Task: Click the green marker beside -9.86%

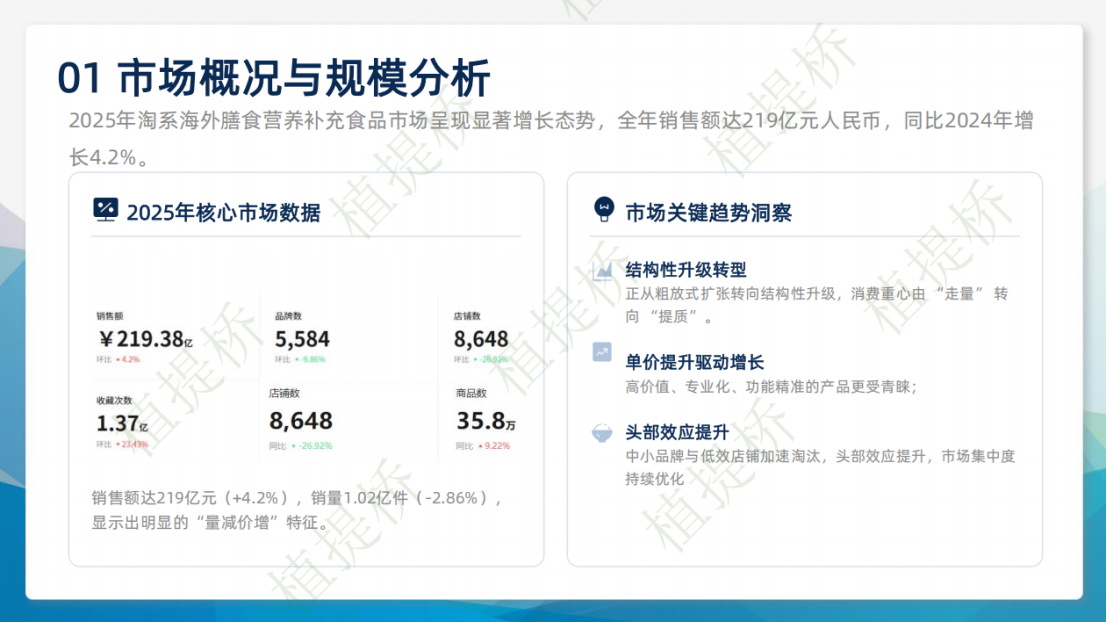Action: 297,359
